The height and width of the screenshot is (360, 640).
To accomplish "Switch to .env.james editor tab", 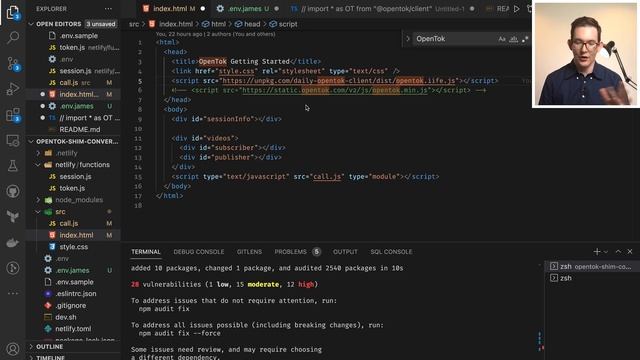I will 248,9.
